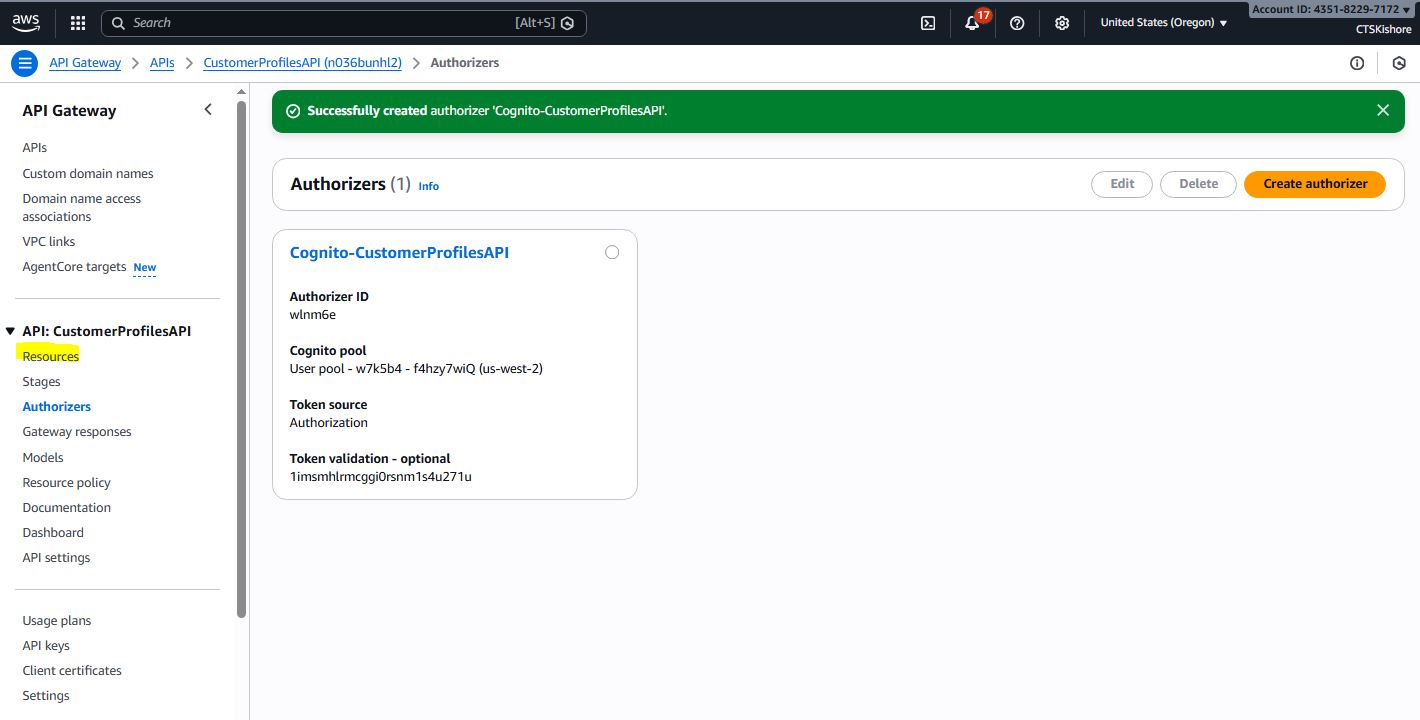Click the Create authorizer button
The width and height of the screenshot is (1420, 720).
[1314, 184]
